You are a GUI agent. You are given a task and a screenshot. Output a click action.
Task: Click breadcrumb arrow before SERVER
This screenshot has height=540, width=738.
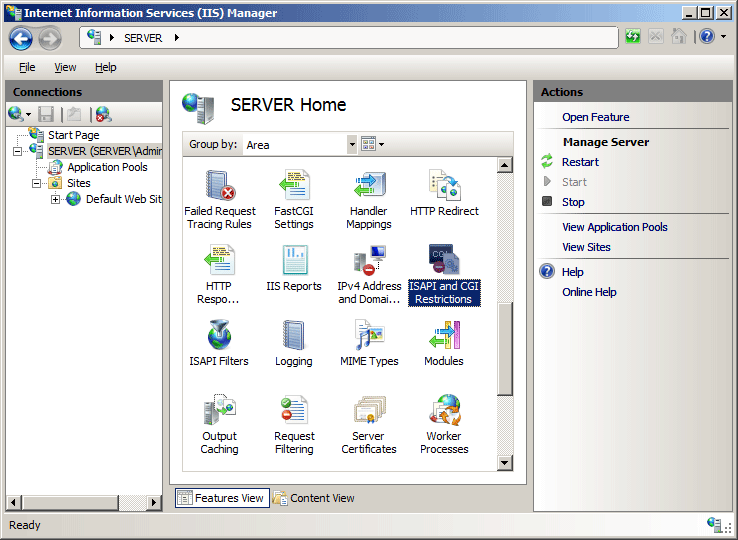point(112,38)
